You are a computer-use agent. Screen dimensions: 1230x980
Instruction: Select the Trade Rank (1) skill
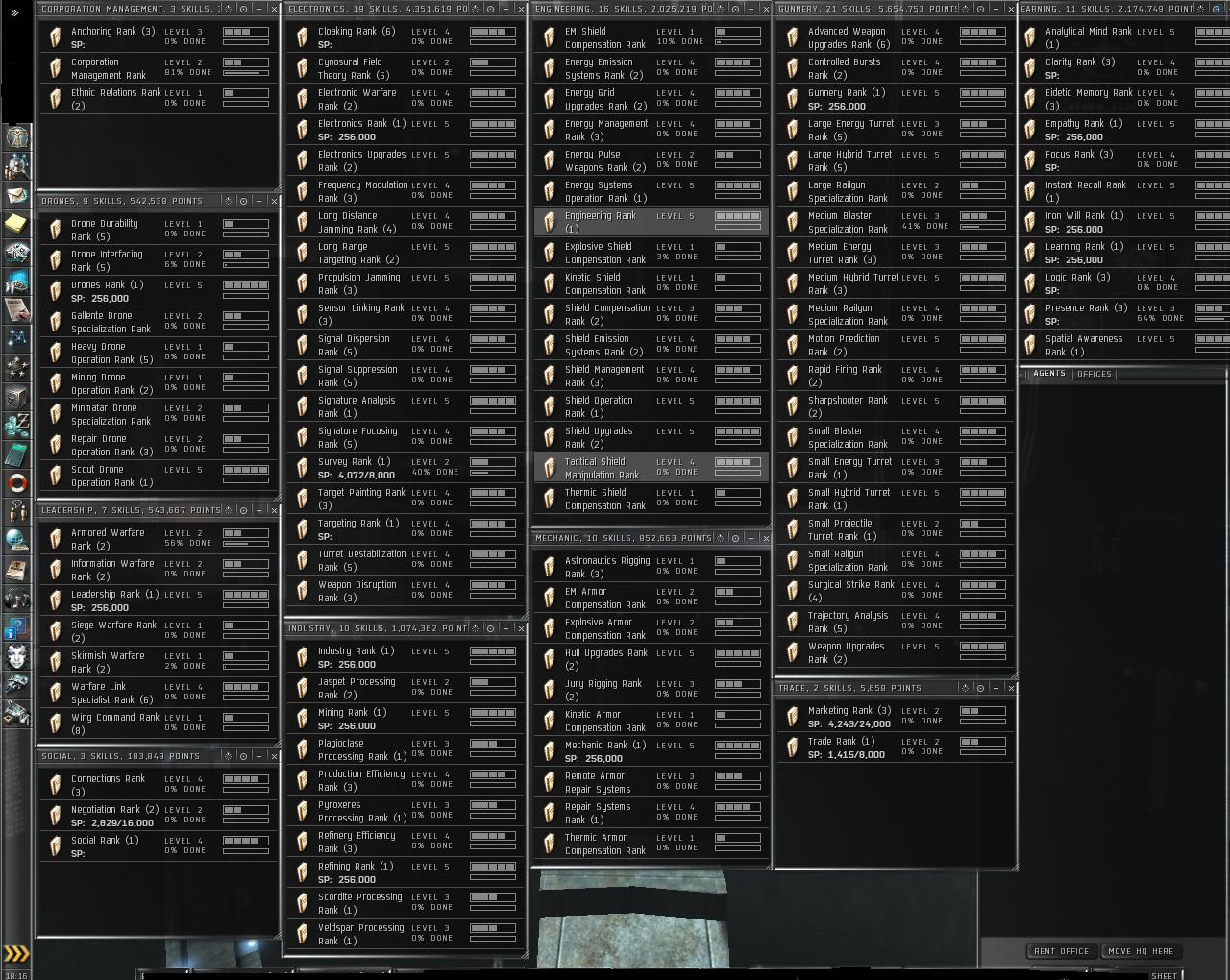pos(895,747)
